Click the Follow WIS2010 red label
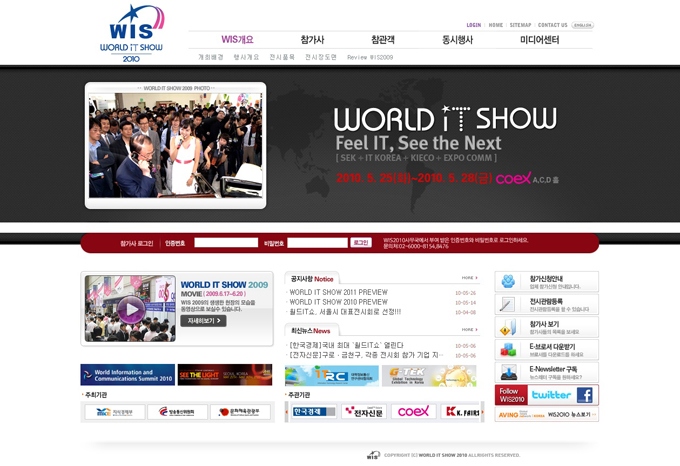The image size is (680, 466). click(512, 395)
